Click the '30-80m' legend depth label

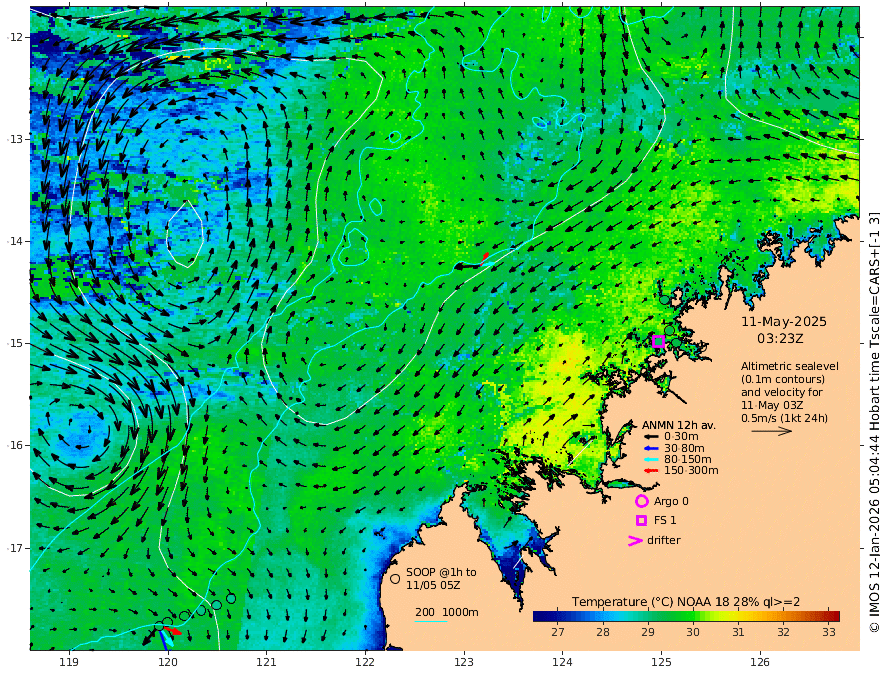[684, 448]
